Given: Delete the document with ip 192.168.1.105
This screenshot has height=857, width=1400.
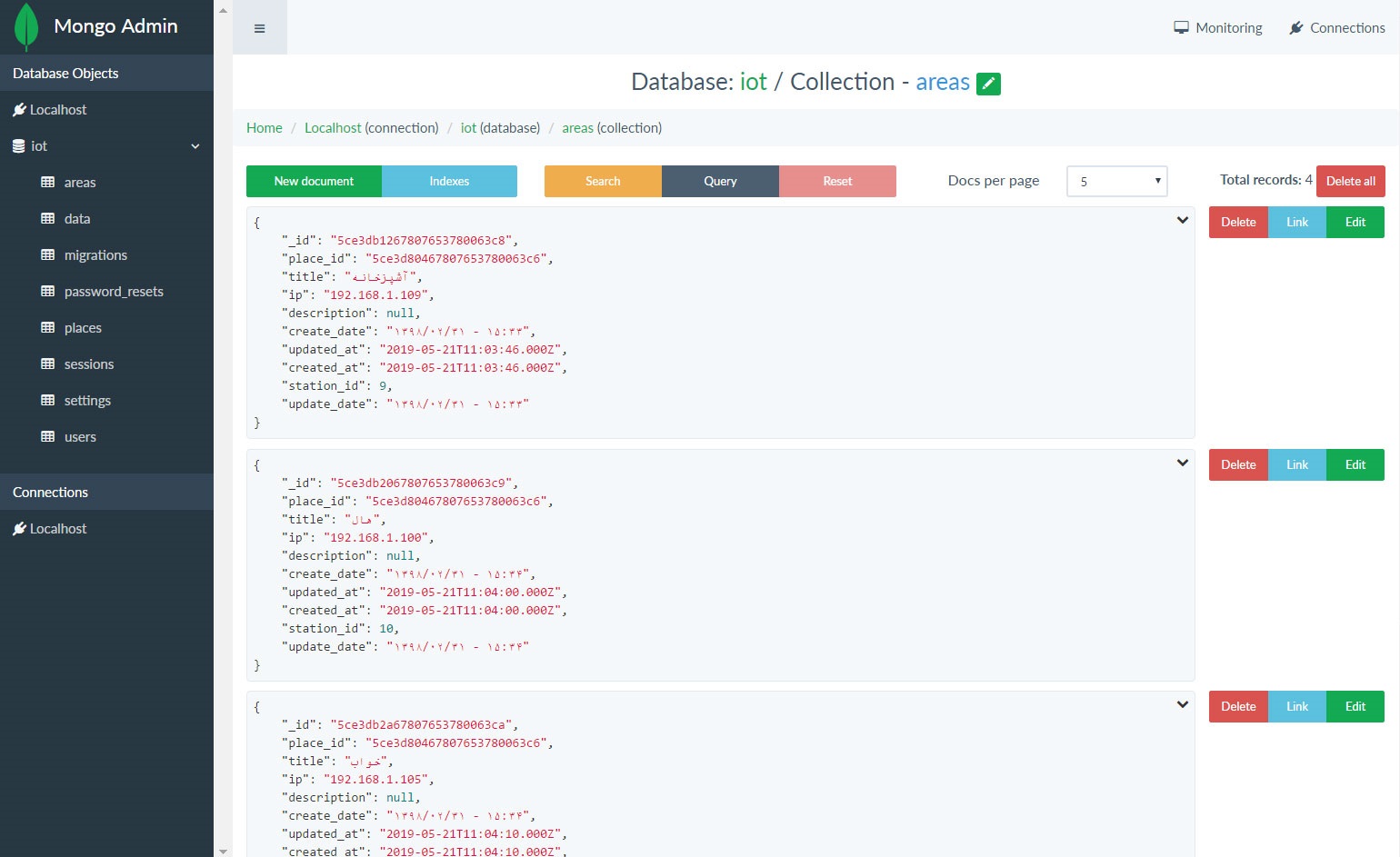Looking at the screenshot, I should pyautogui.click(x=1238, y=706).
